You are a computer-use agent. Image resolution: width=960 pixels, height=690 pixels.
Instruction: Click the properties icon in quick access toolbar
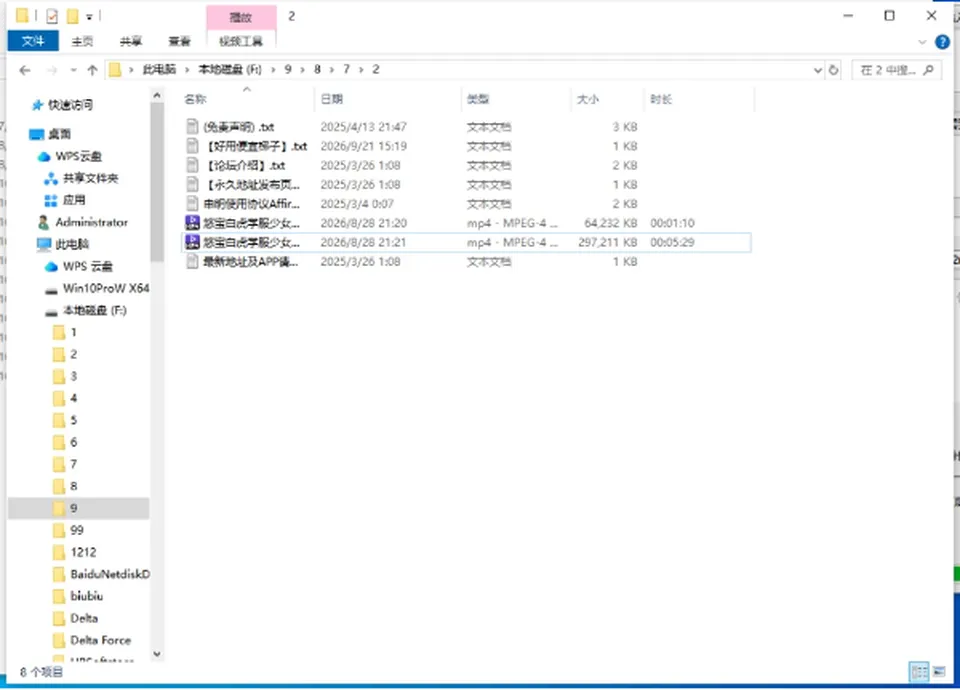point(52,17)
